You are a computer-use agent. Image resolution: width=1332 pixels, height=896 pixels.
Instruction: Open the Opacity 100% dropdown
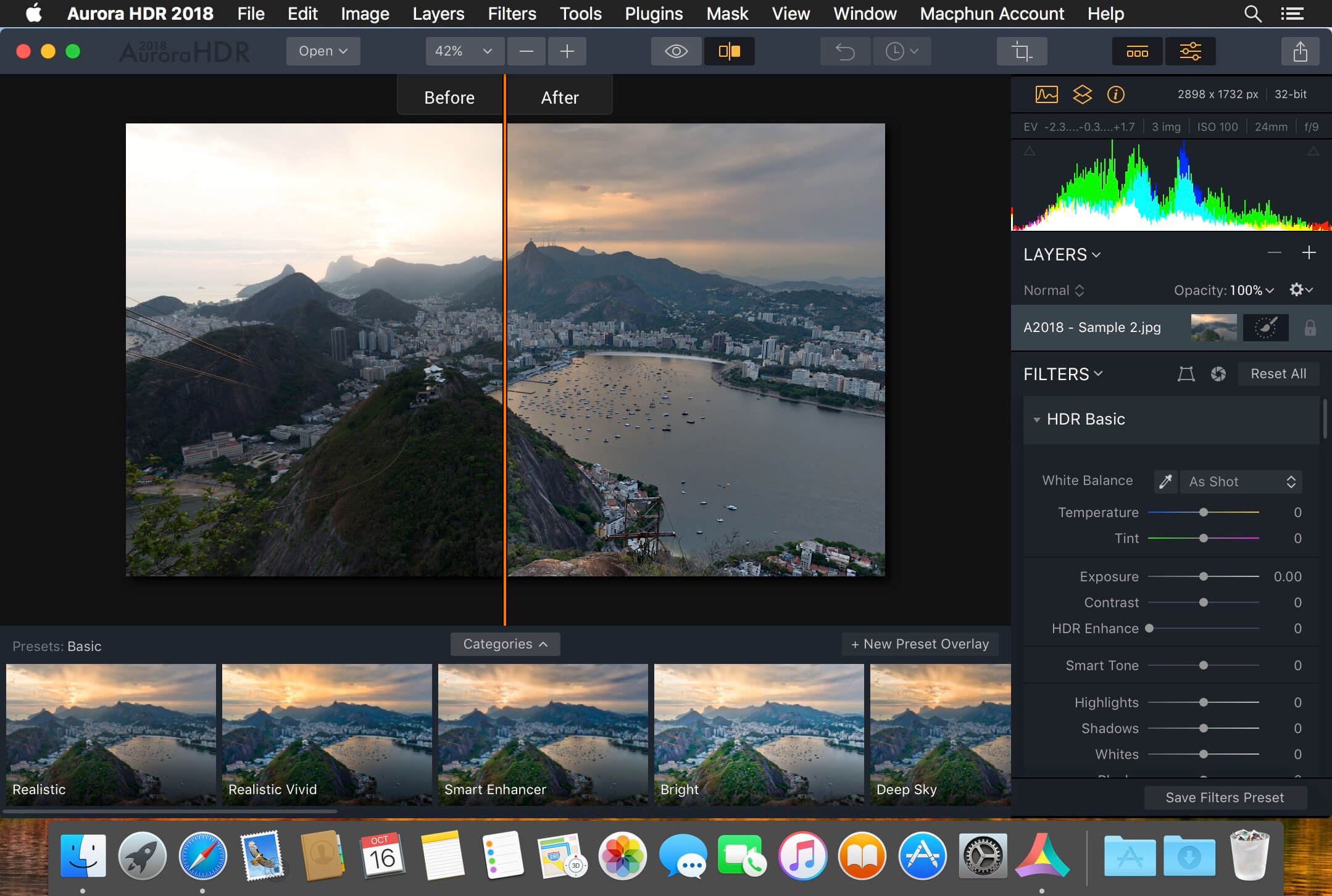coord(1224,290)
